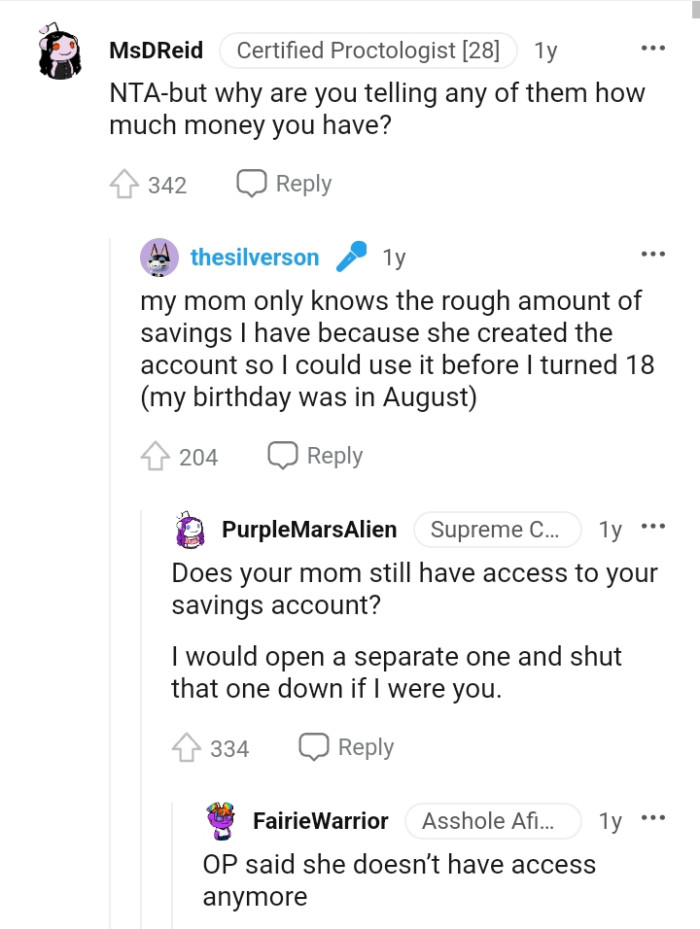700x929 pixels.
Task: Click the comment bubble beside PurpleMarsAlien's 334 count
Action: click(313, 746)
